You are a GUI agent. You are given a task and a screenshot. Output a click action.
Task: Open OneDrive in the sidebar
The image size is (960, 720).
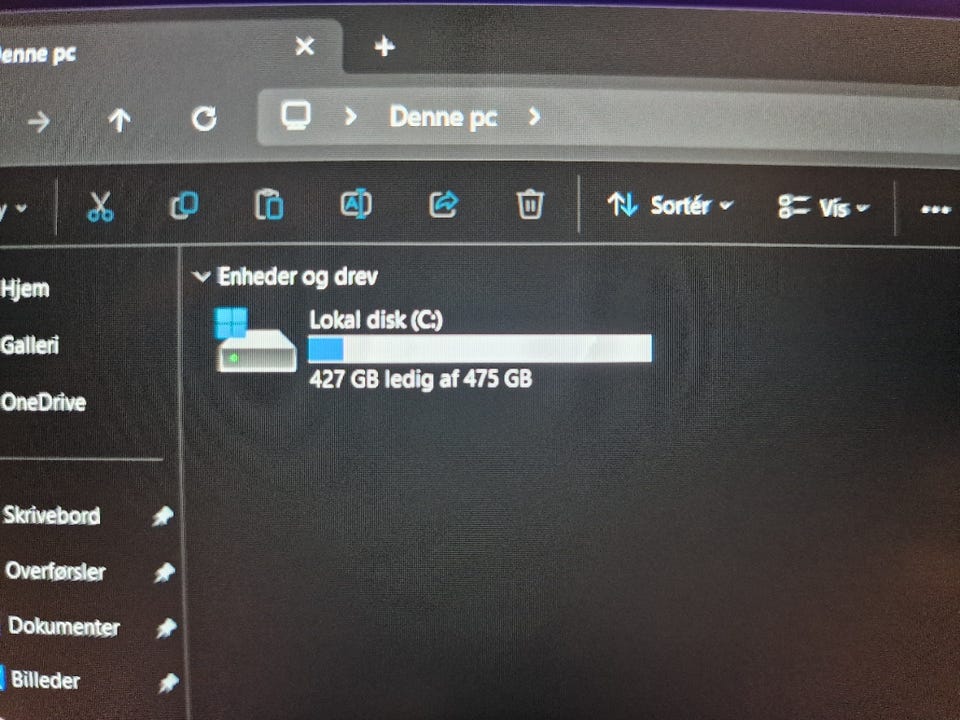tap(43, 402)
